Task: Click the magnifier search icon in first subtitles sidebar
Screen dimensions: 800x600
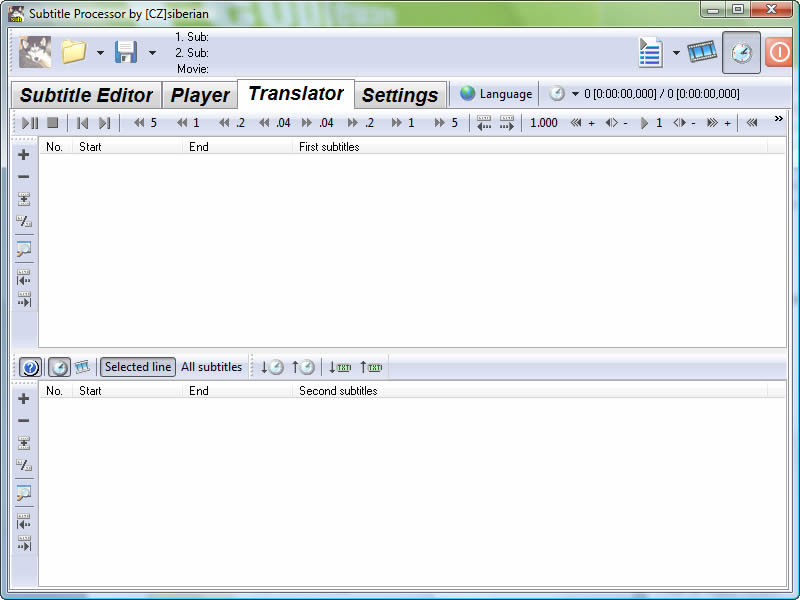Action: click(24, 249)
